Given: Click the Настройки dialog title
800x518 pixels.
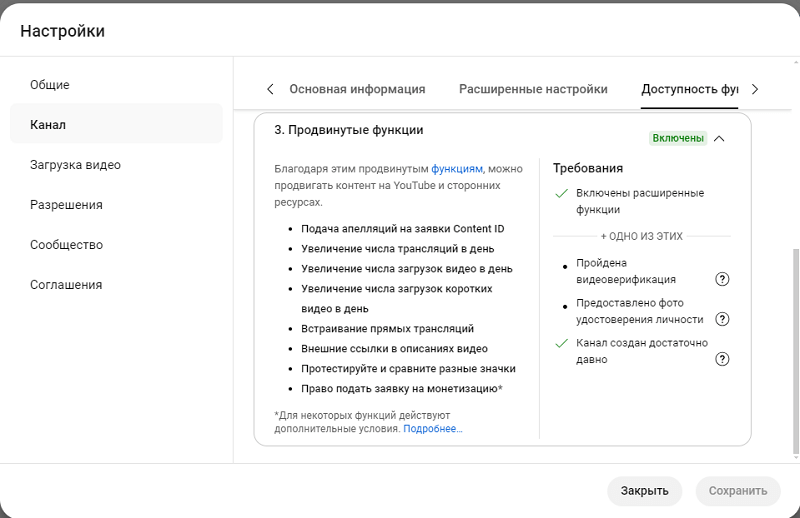Looking at the screenshot, I should pos(62,31).
